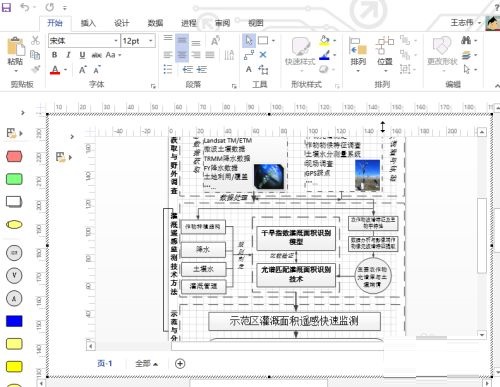Toggle Bold formatting
Image resolution: width=500 pixels, height=387 pixels.
click(x=55, y=55)
